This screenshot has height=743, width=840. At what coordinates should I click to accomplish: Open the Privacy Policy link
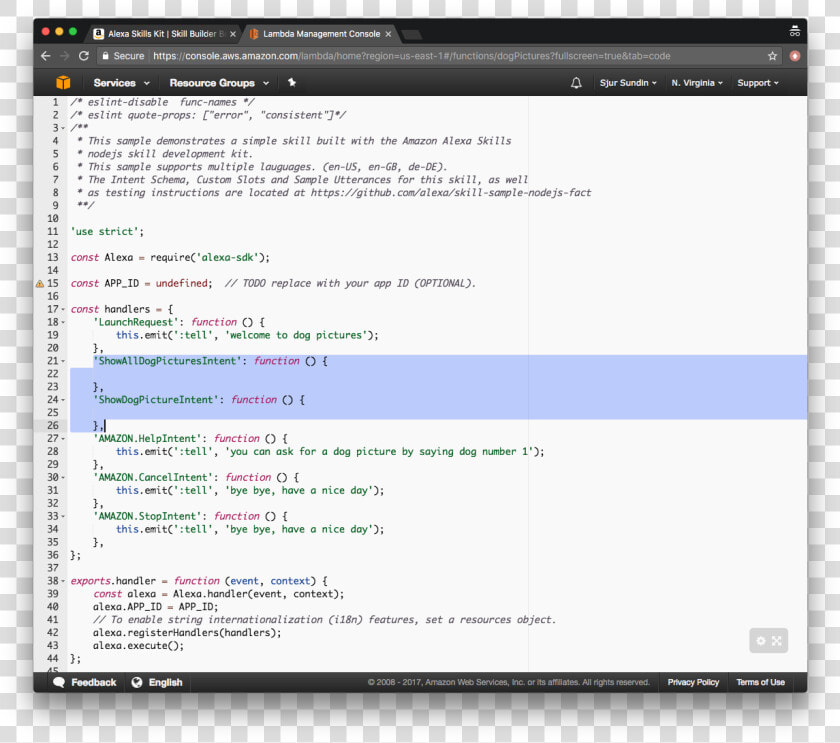[x=693, y=682]
